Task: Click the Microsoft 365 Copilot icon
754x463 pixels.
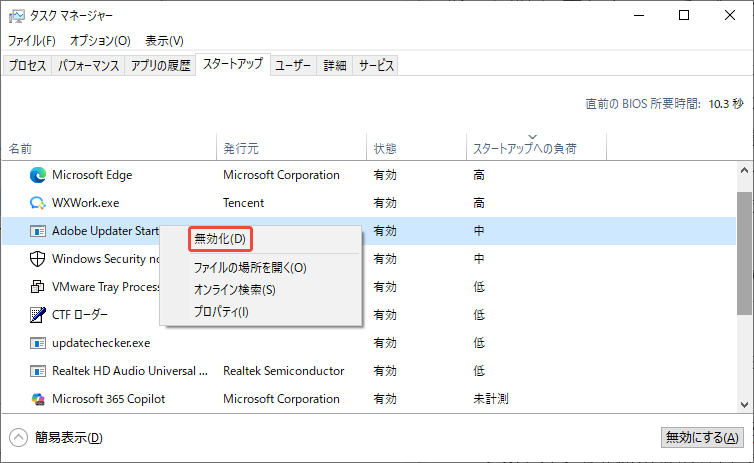Action: [x=38, y=399]
